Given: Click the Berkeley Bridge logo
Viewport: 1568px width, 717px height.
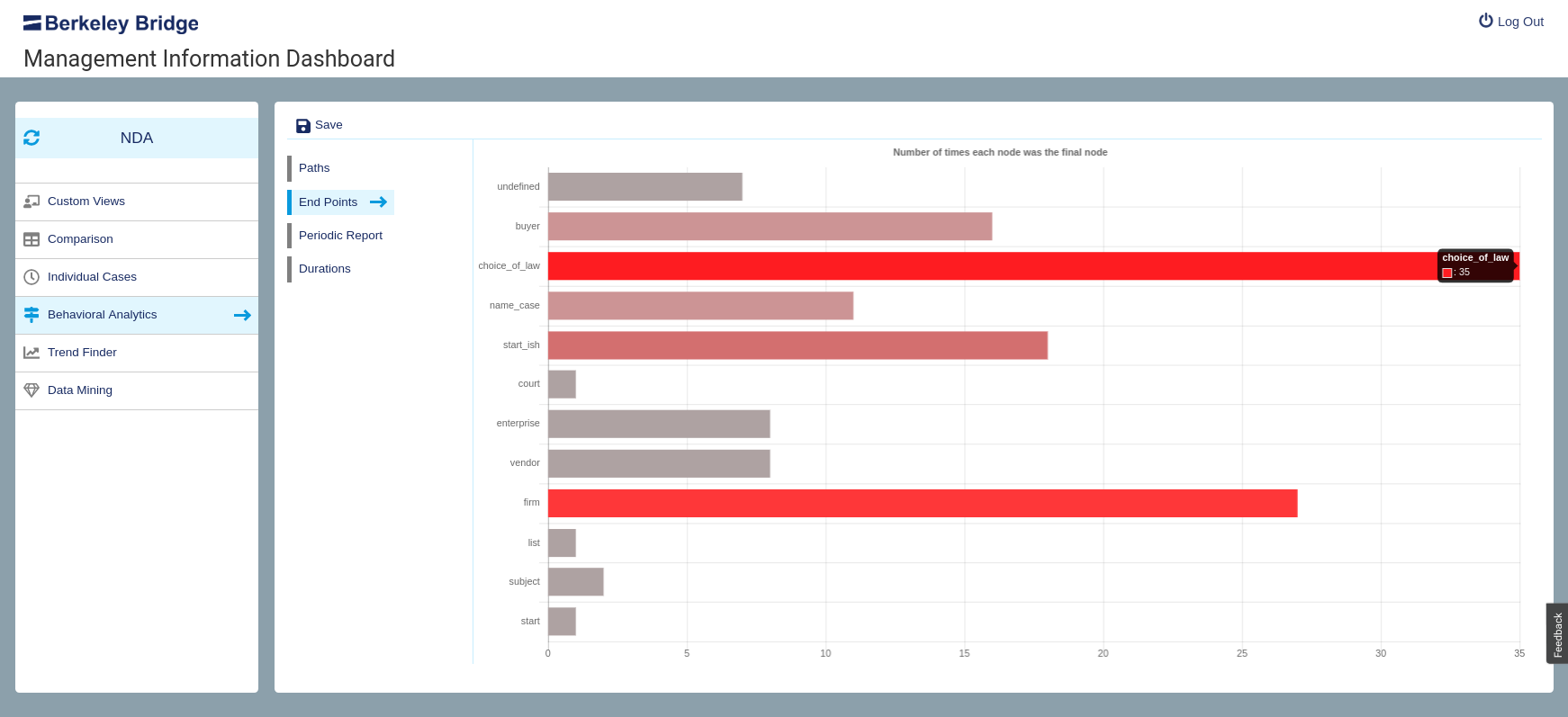Looking at the screenshot, I should (x=111, y=23).
